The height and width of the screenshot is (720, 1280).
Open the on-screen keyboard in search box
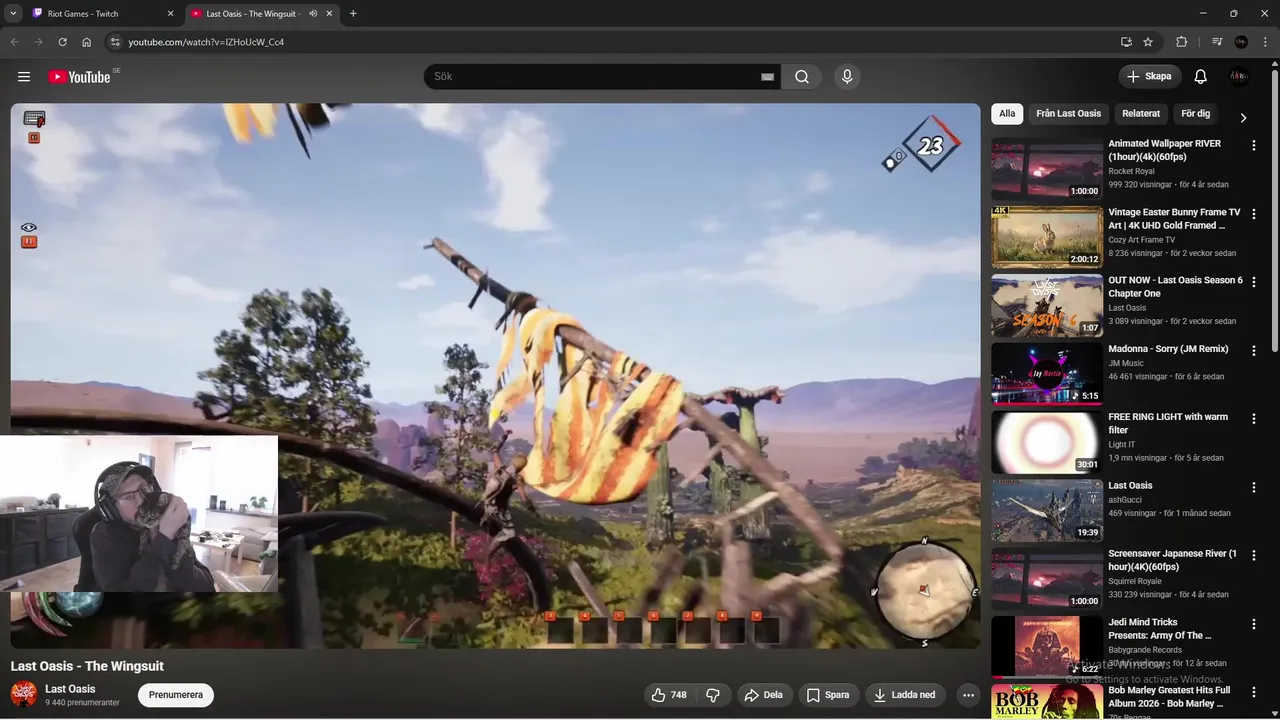point(767,77)
